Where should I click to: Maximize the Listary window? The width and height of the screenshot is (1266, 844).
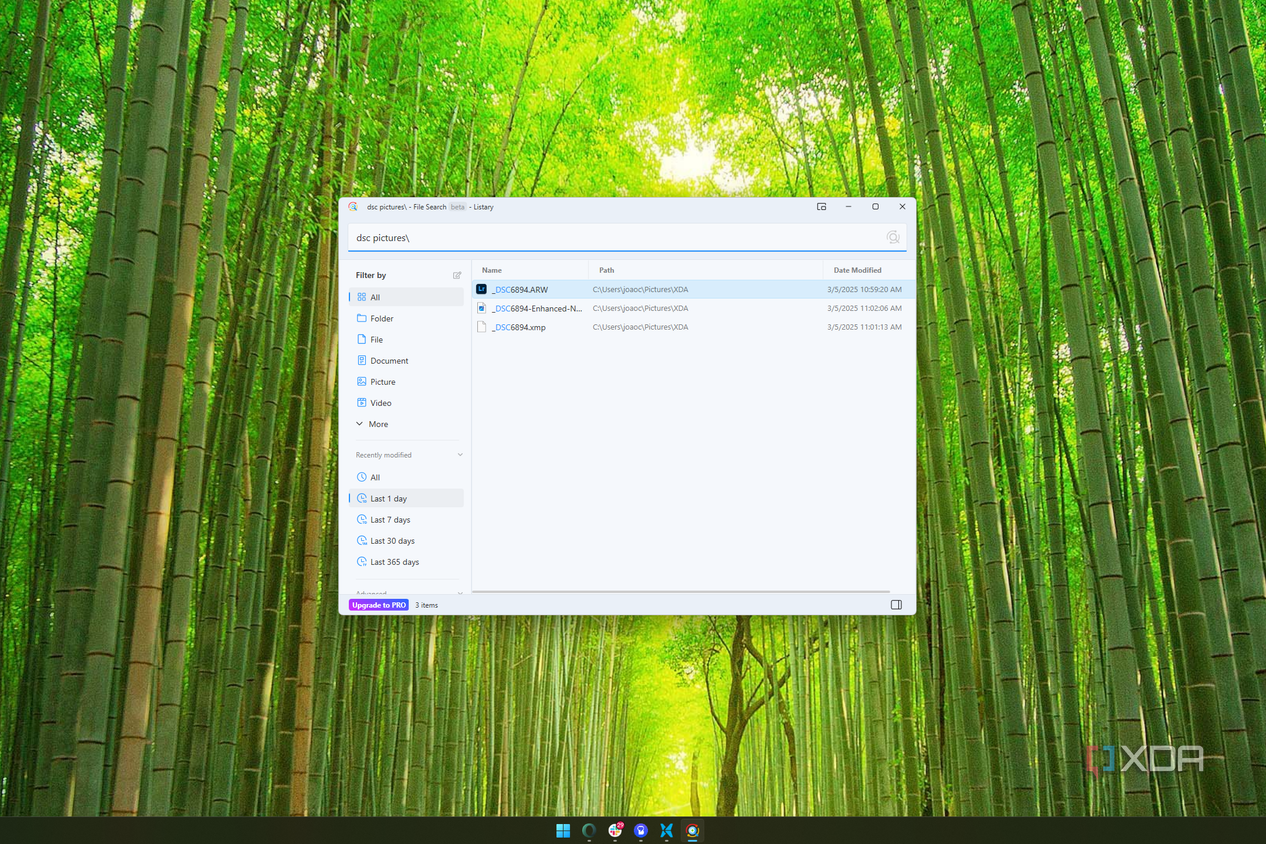click(875, 207)
